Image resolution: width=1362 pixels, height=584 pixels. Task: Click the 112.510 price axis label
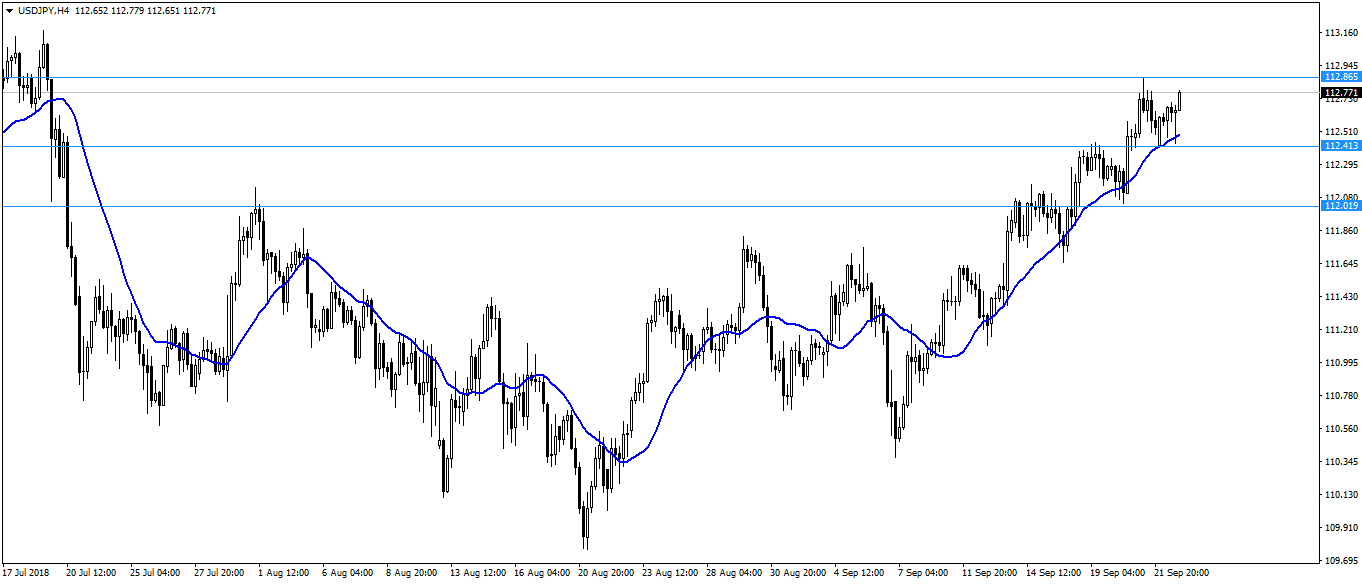pyautogui.click(x=1340, y=132)
